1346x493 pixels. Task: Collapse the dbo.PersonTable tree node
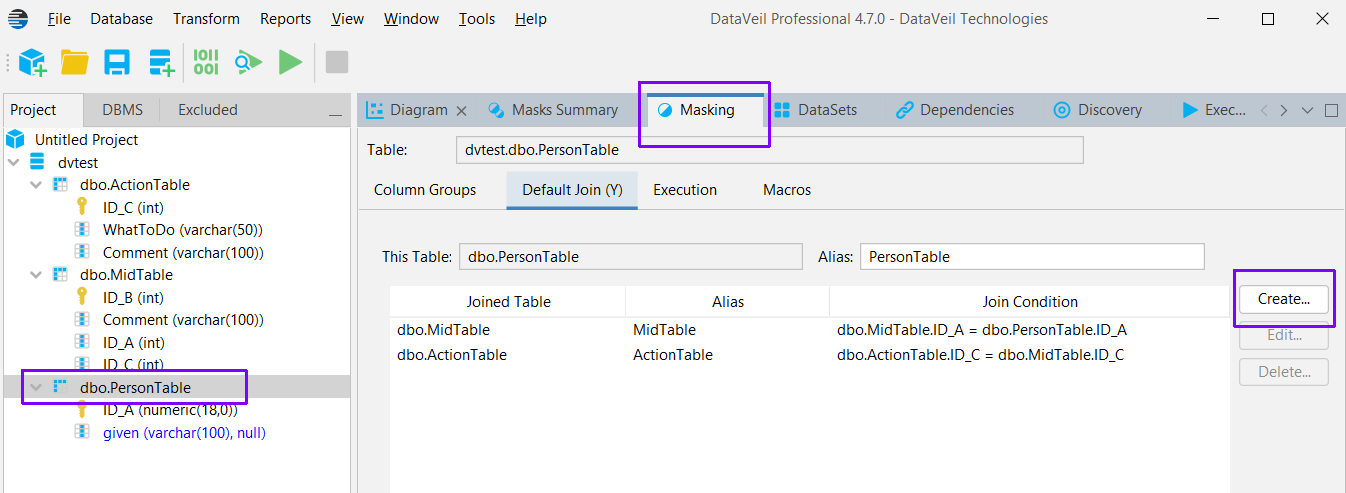36,387
